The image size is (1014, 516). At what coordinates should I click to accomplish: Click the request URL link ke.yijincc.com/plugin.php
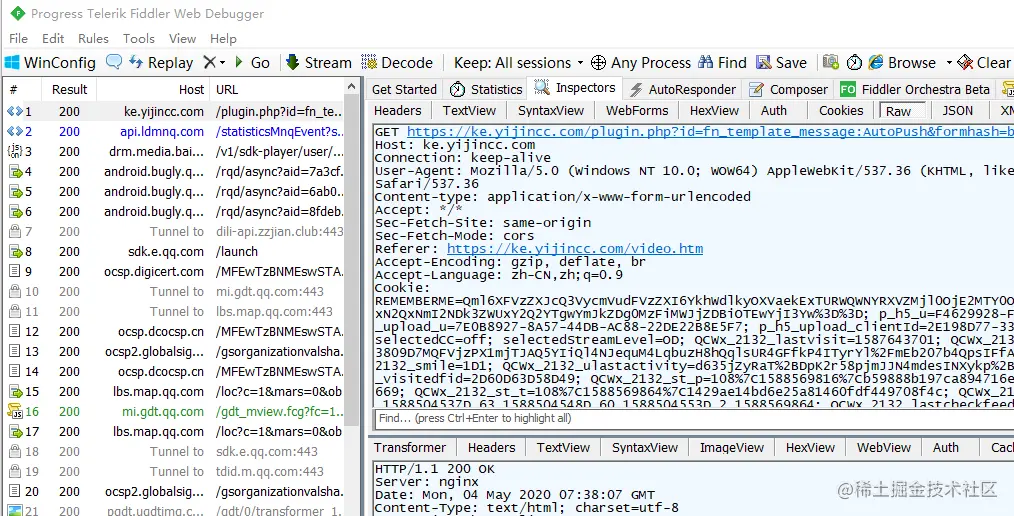click(710, 132)
